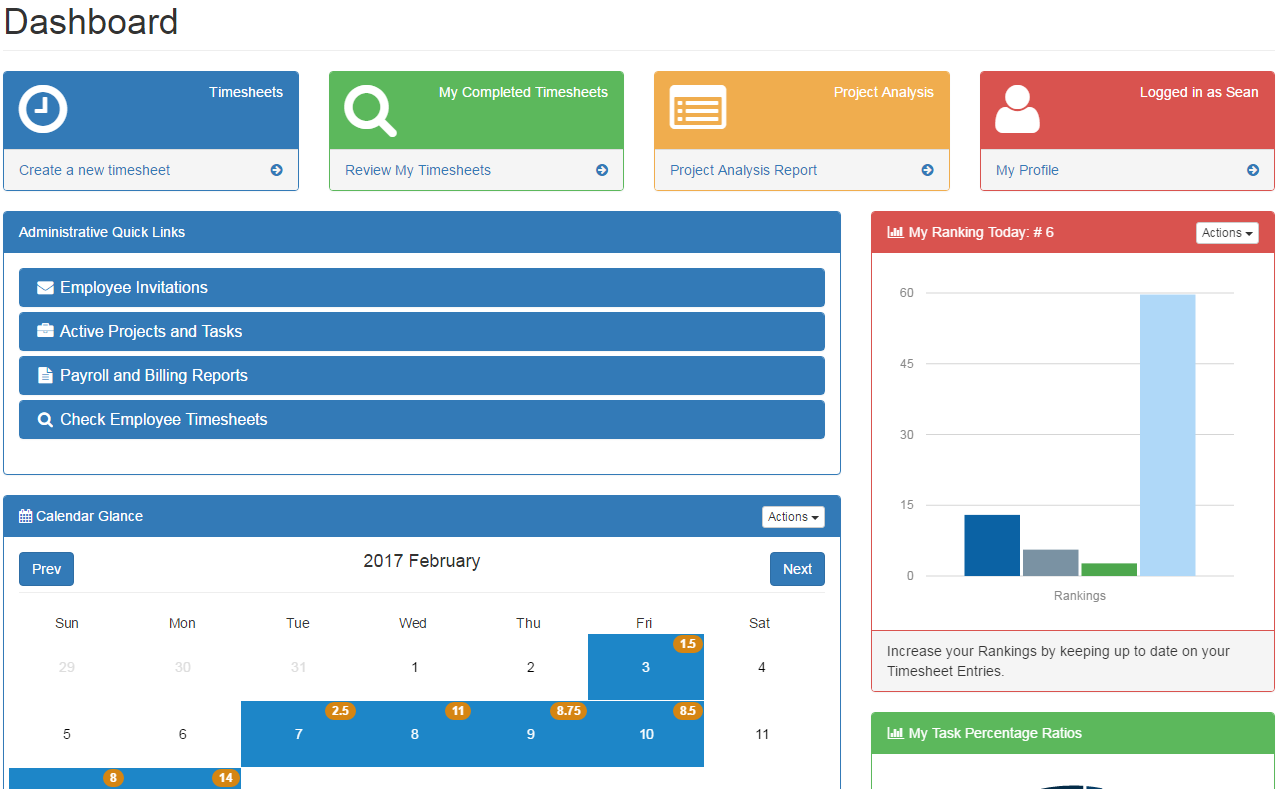Select February 3 on calendar

click(646, 667)
